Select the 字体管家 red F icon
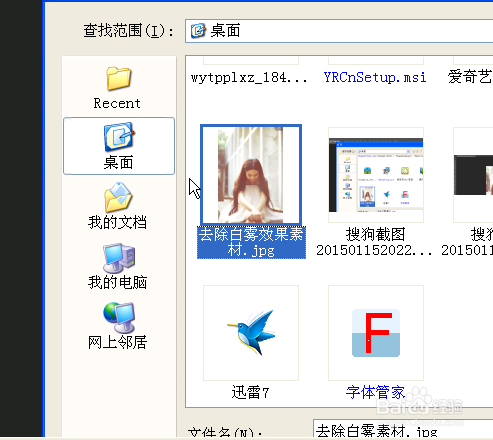Viewport: 493px width, 440px height. point(376,333)
